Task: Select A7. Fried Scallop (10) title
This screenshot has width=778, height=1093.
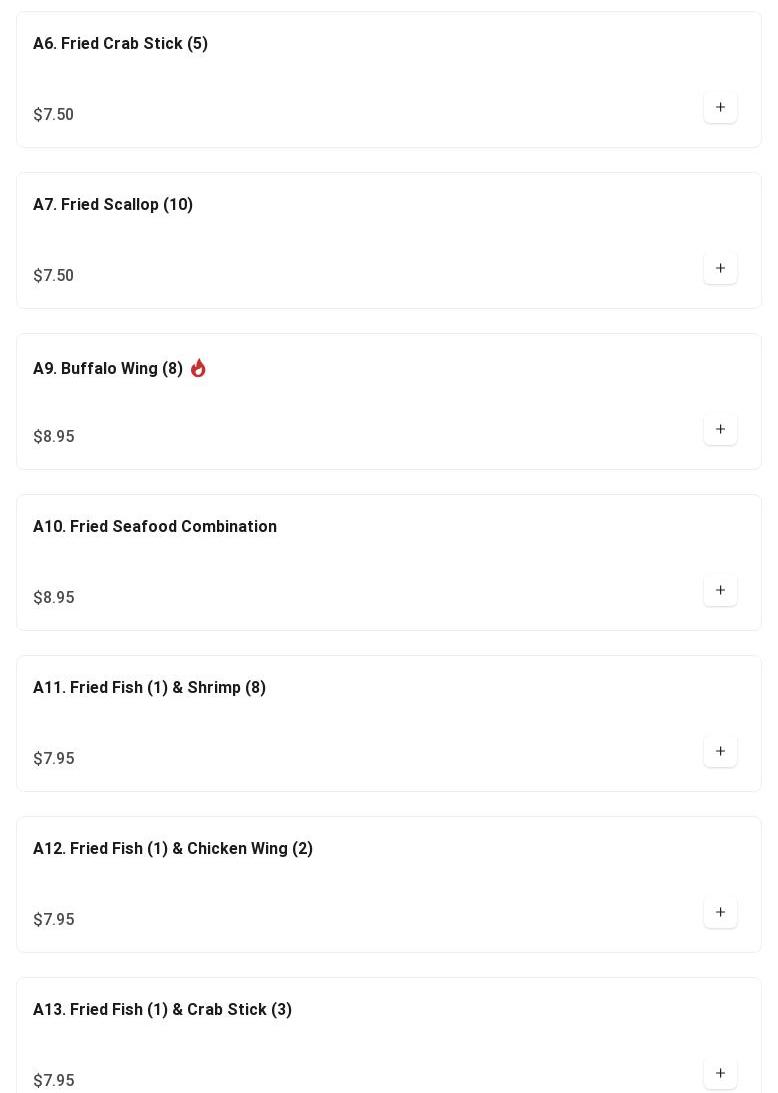Action: pyautogui.click(x=113, y=205)
